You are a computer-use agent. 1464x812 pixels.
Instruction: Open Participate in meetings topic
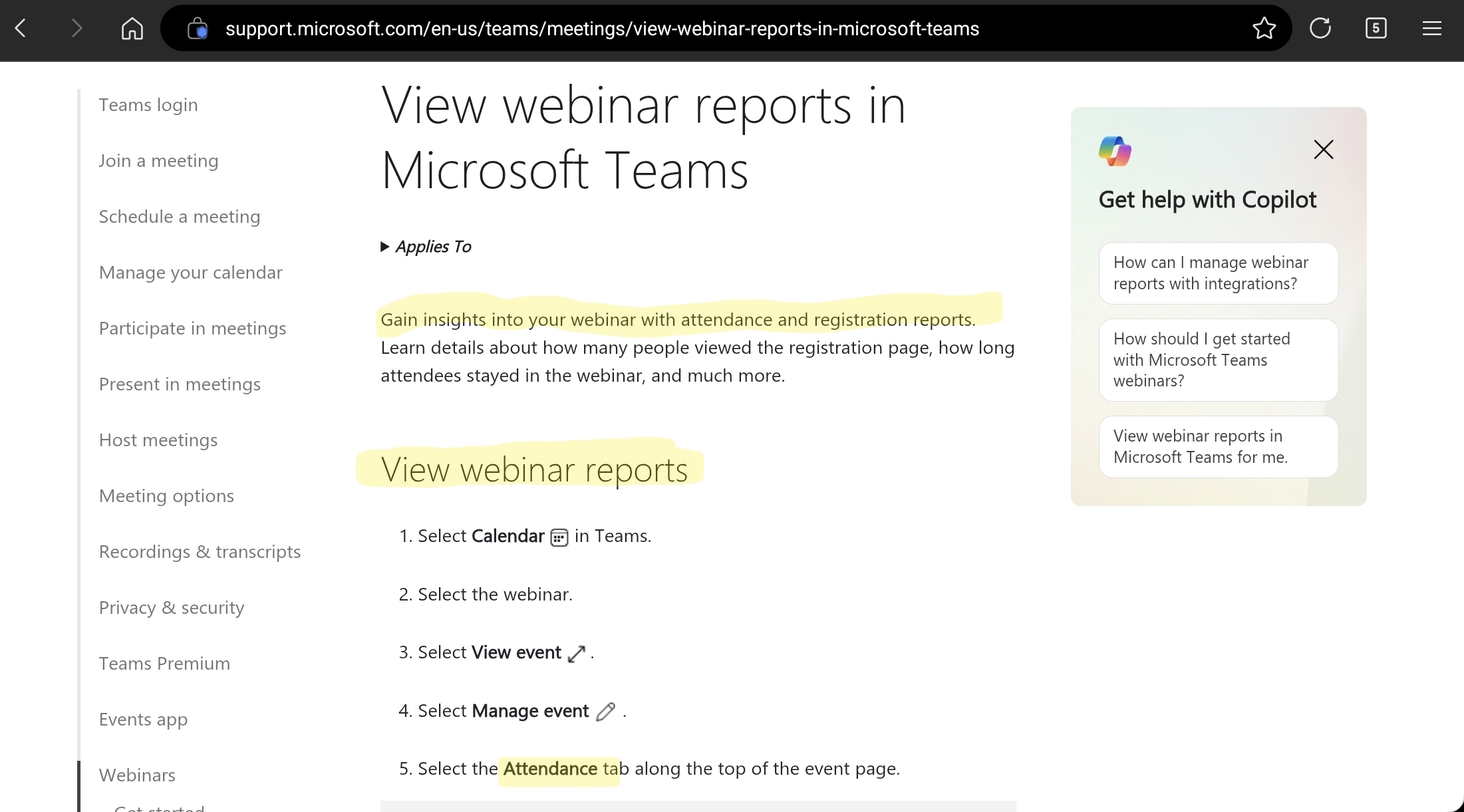(x=193, y=329)
